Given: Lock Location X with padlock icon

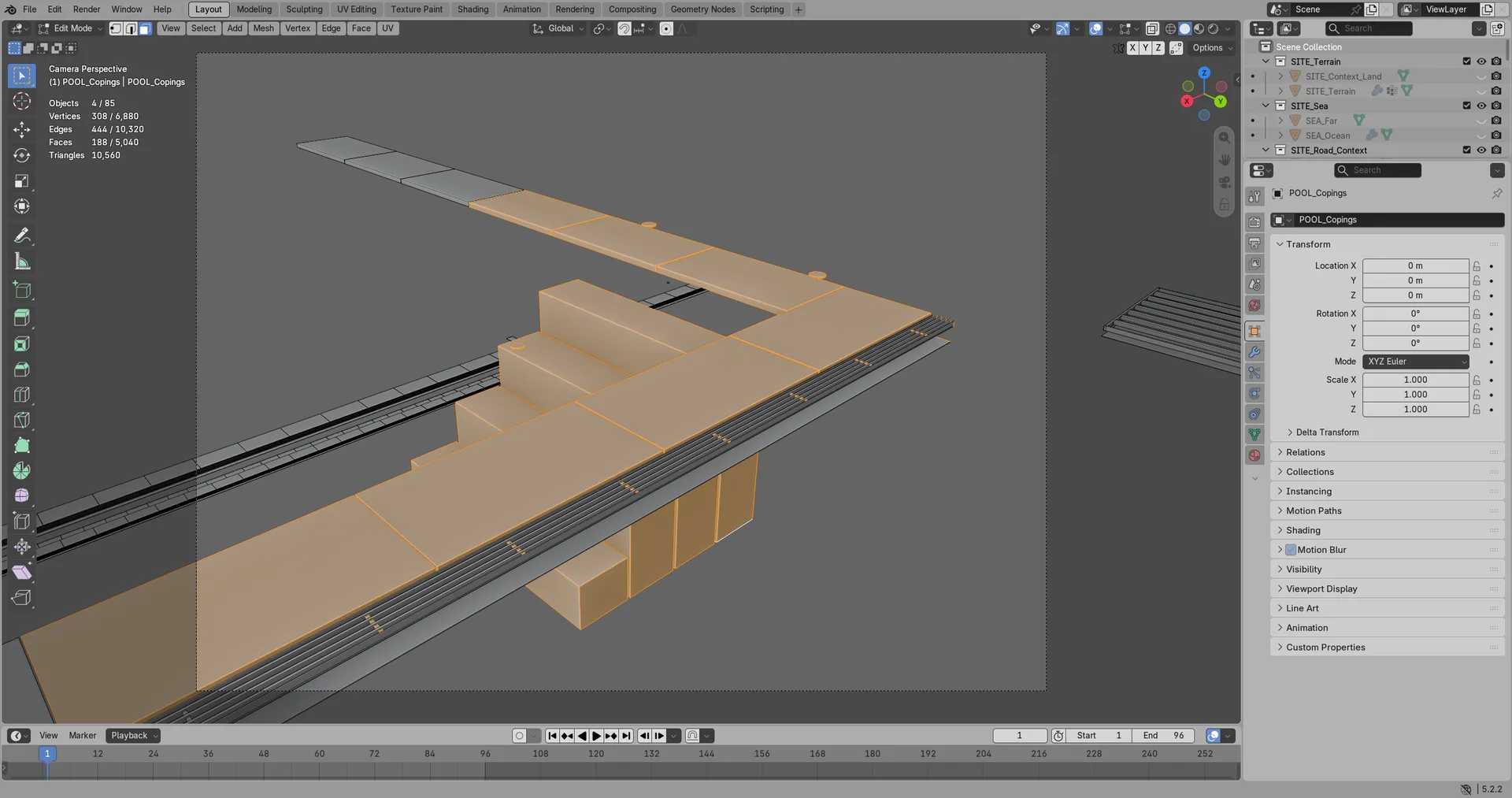Looking at the screenshot, I should coord(1477,266).
